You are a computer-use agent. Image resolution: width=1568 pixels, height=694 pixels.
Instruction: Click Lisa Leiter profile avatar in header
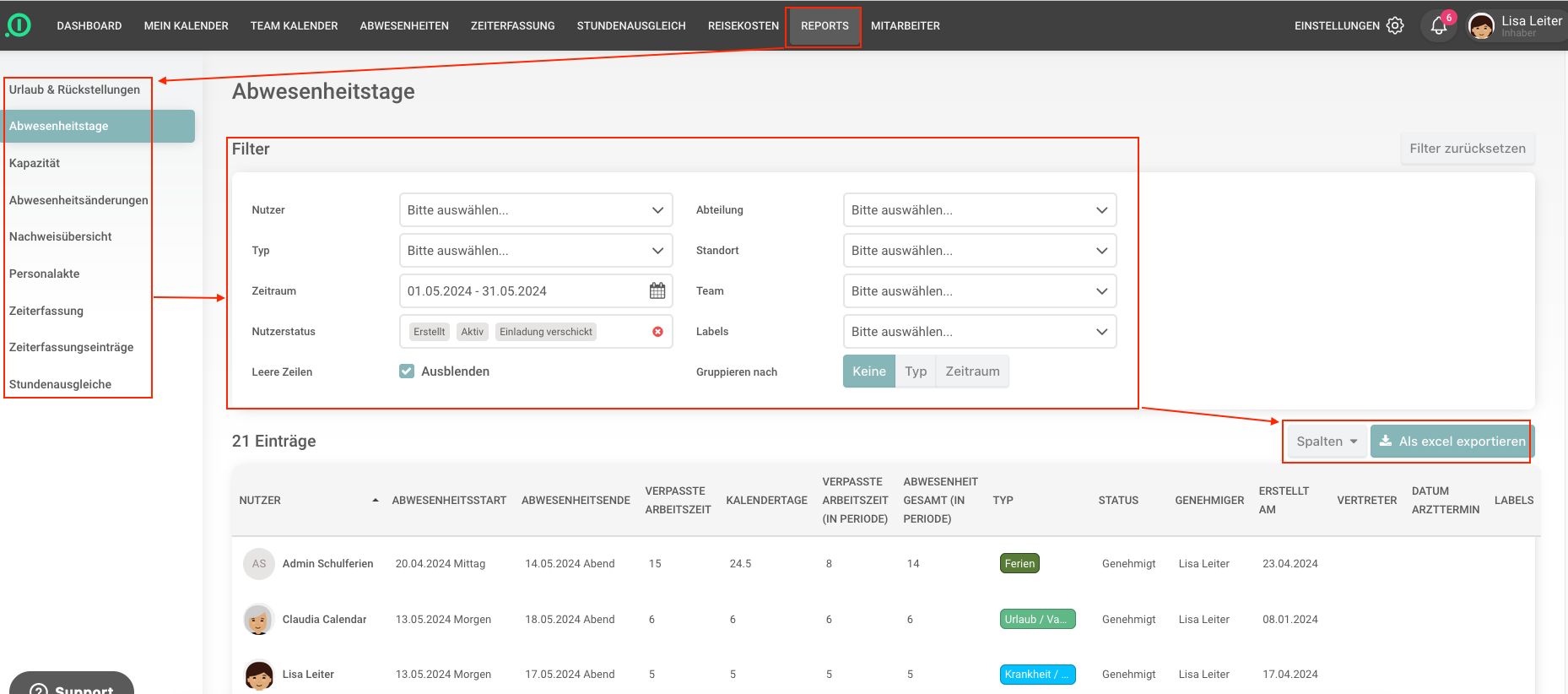click(1481, 26)
